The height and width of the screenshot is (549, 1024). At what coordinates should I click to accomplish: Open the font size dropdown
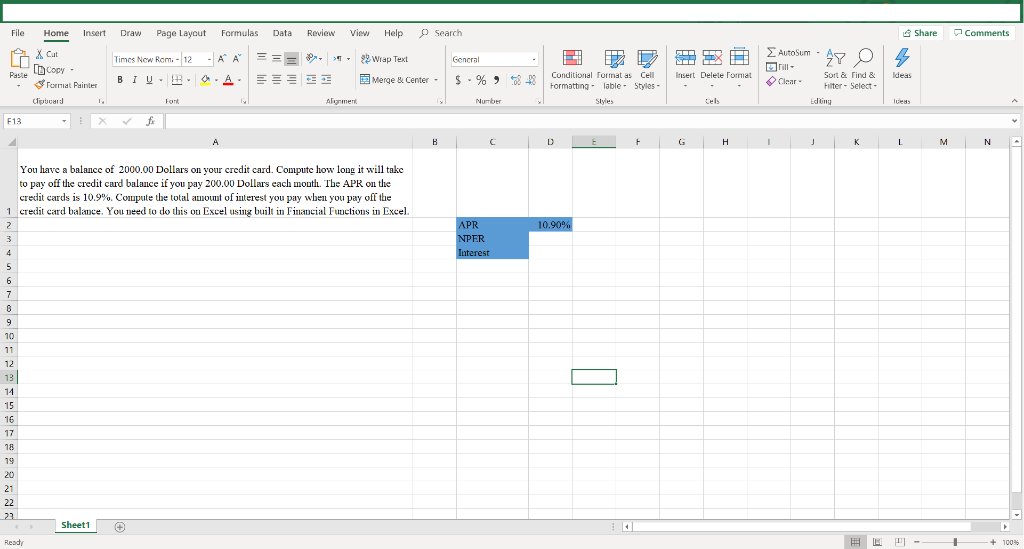click(210, 59)
